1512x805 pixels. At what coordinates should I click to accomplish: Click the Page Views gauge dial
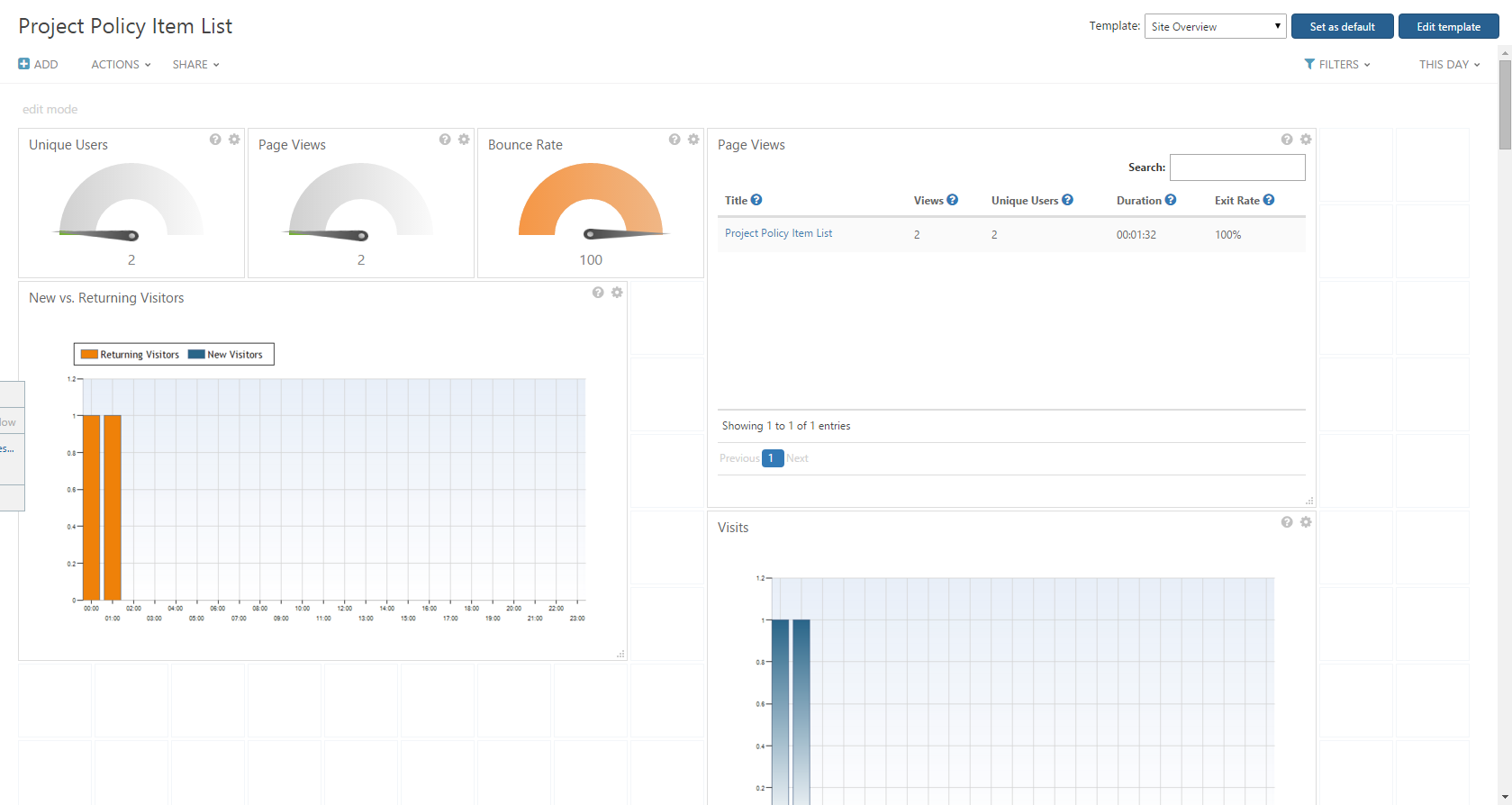pos(361,200)
